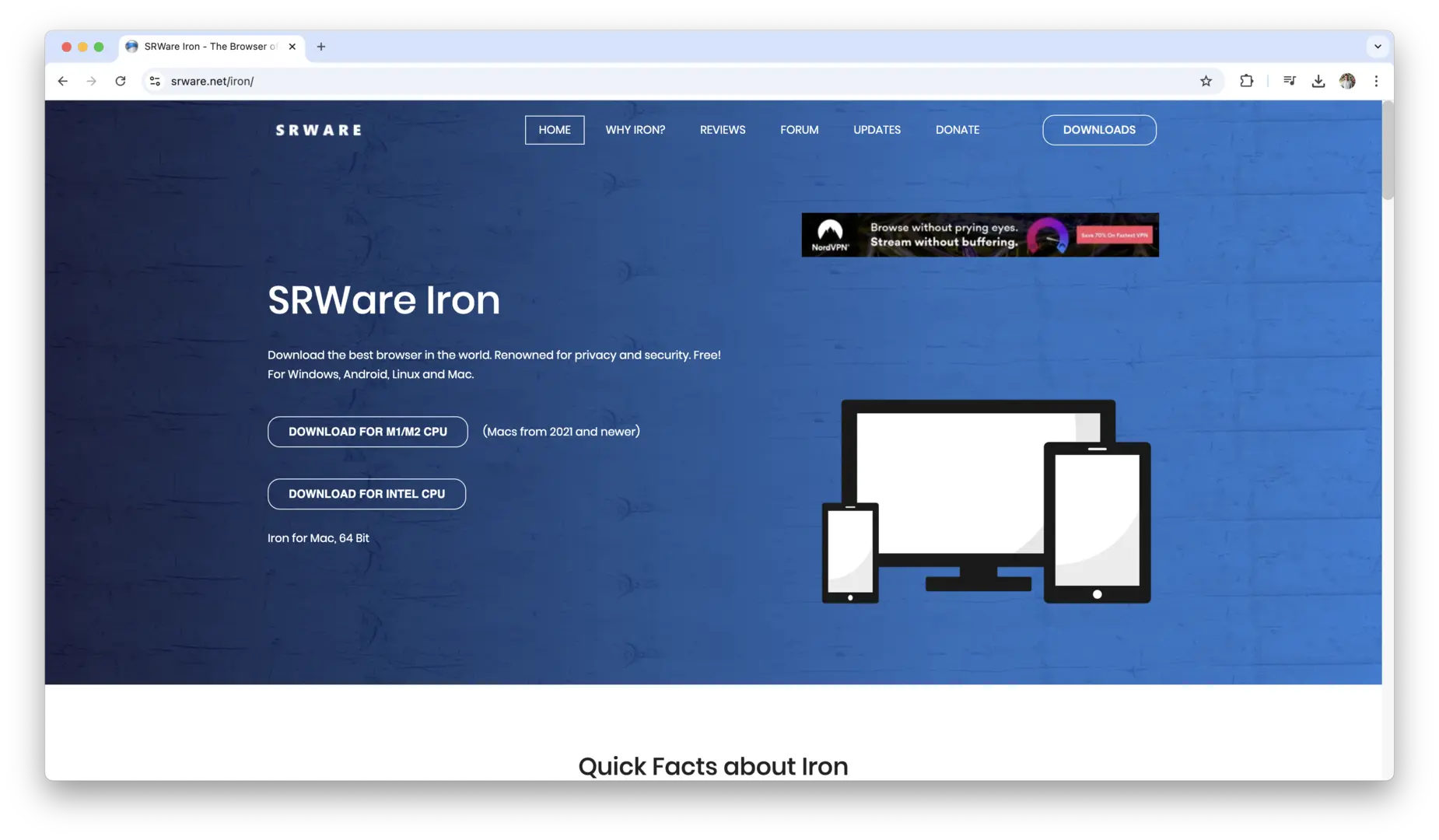Reload the srware.net page
This screenshot has height=840, width=1439.
[121, 81]
